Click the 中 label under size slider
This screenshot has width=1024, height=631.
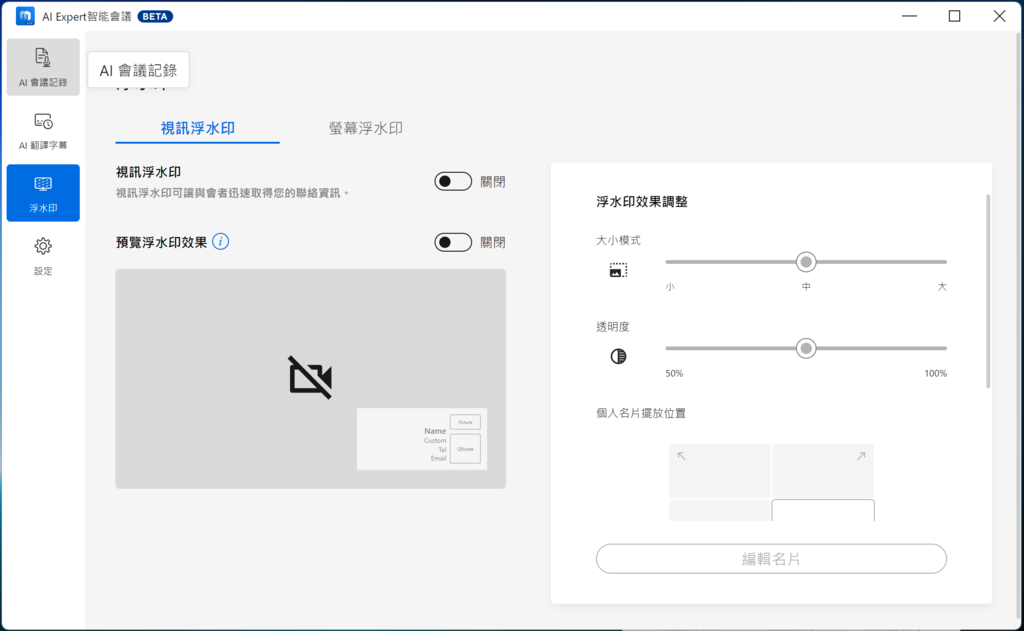[x=807, y=287]
